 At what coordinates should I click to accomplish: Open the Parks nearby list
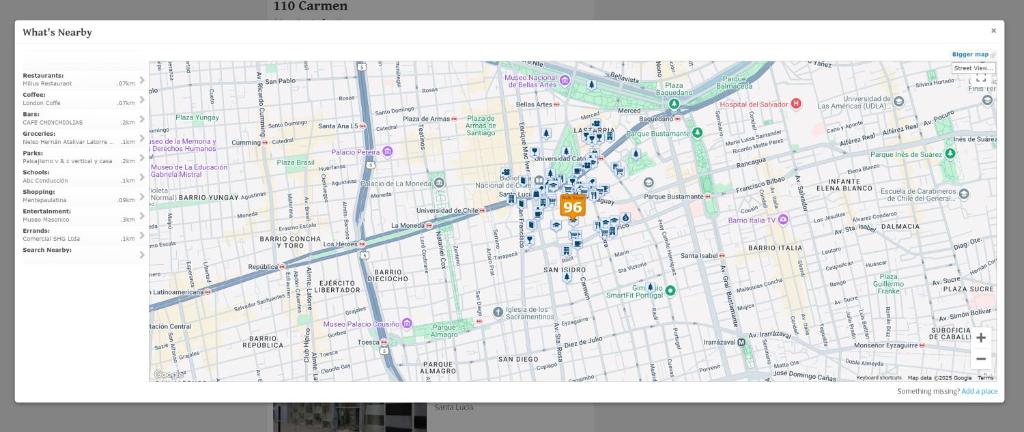(142, 157)
